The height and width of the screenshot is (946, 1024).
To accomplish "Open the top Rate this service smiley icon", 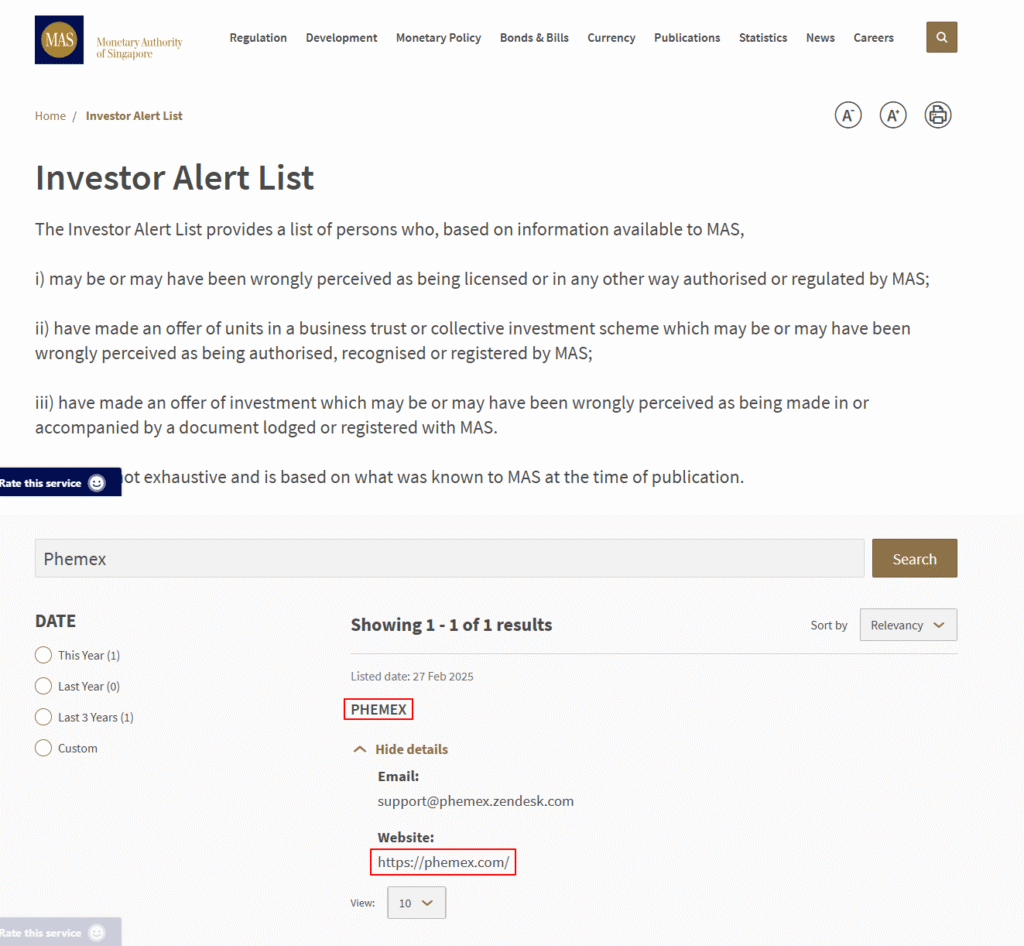I will click(x=97, y=482).
